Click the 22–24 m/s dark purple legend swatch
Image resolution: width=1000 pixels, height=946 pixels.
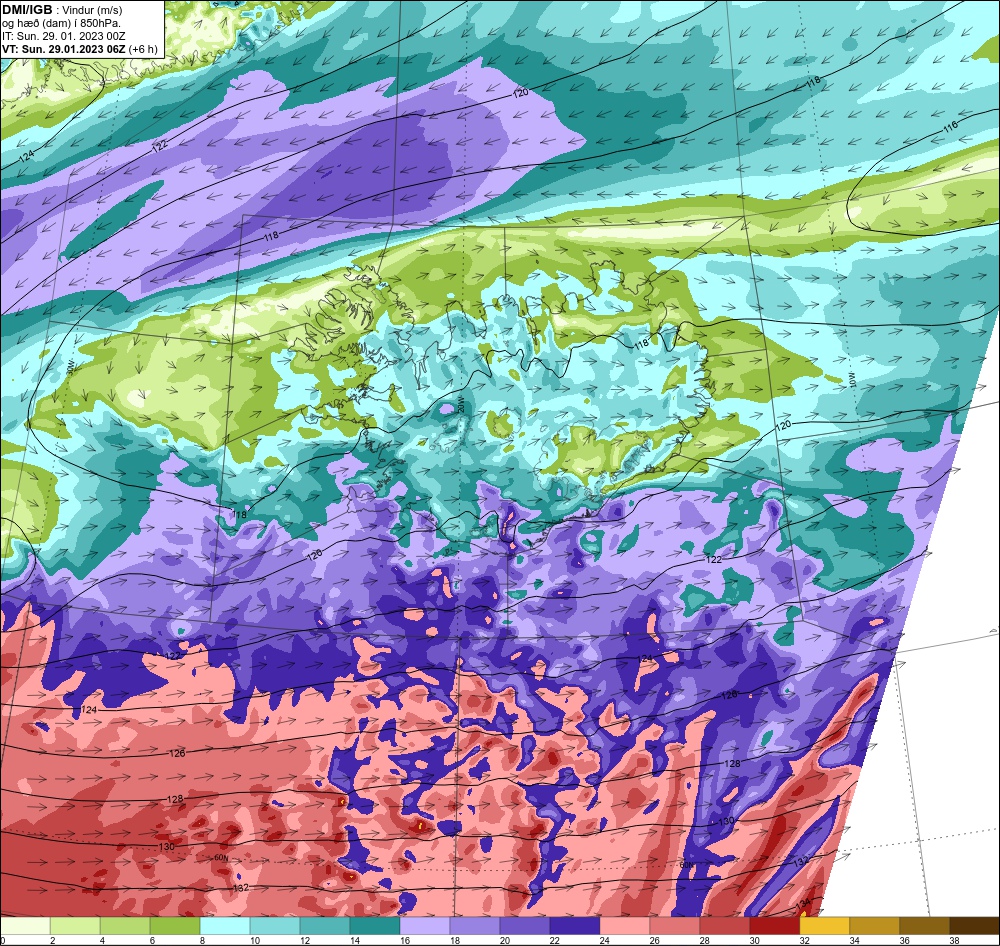coord(575,926)
